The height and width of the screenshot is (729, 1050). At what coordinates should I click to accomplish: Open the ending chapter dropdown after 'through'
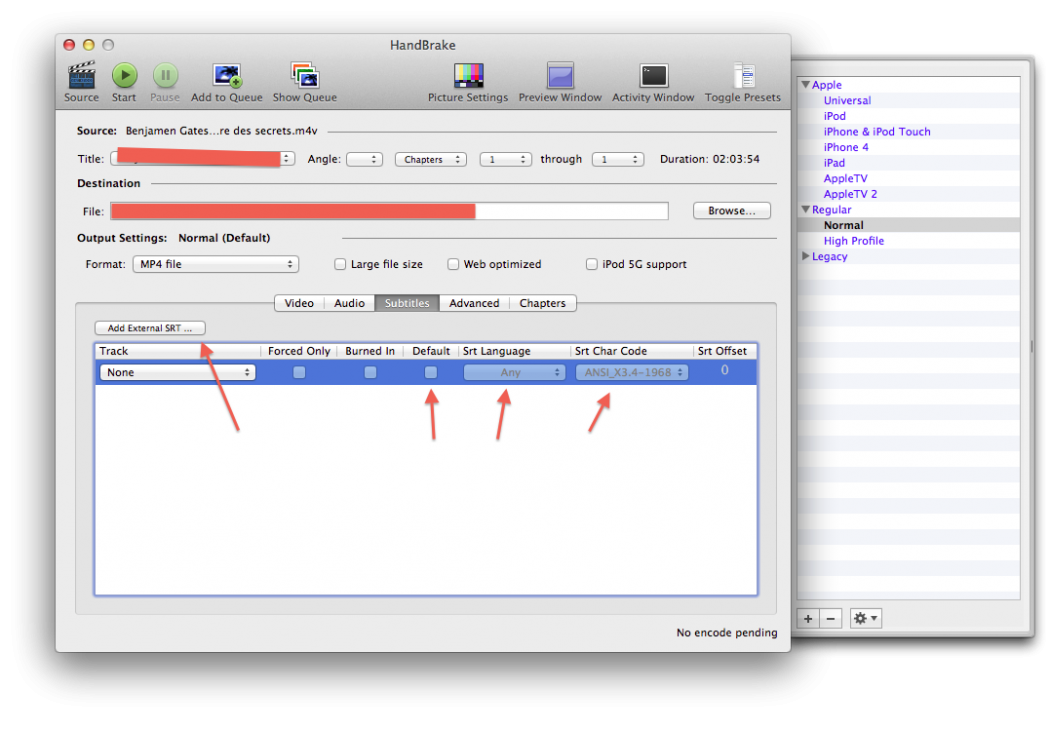pyautogui.click(x=618, y=159)
